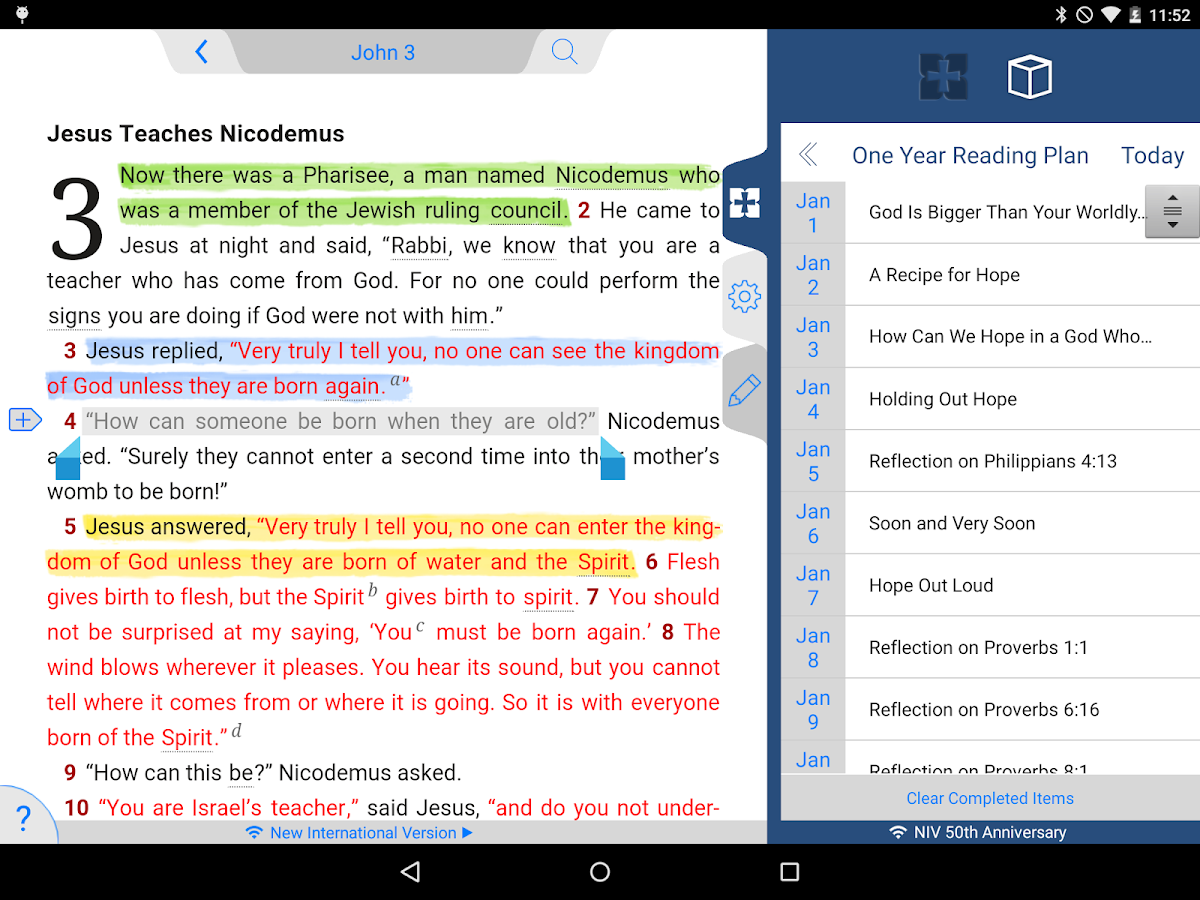Open 'Soon and Very Soon' reading
Image resolution: width=1200 pixels, height=900 pixels.
coord(1023,523)
